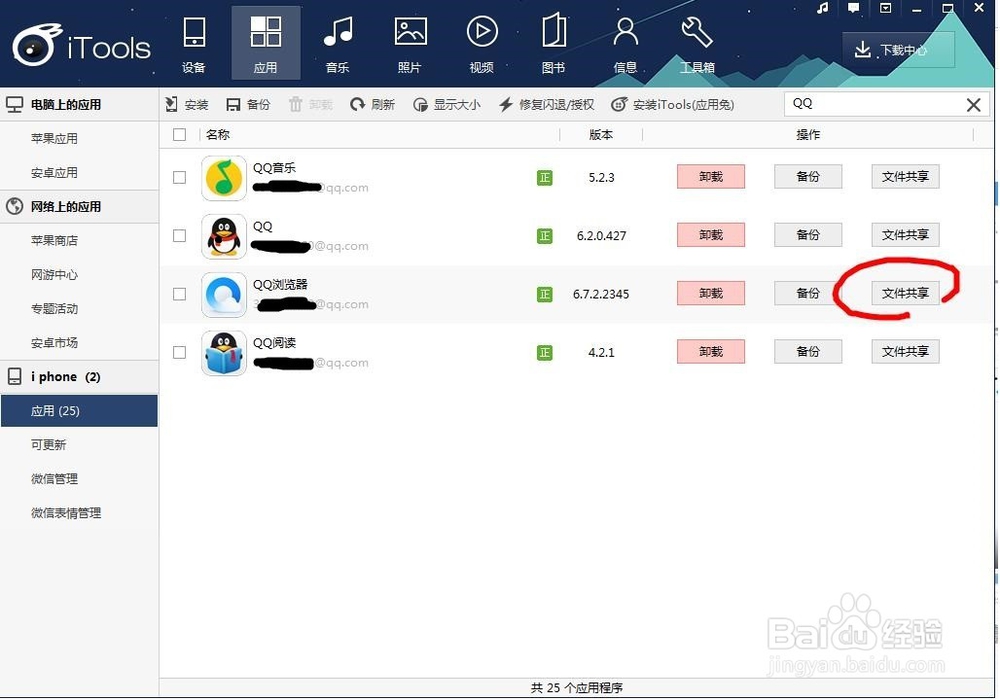Uninstall QQ音乐 with 卸载 button
The width and height of the screenshot is (1000, 700).
710,177
